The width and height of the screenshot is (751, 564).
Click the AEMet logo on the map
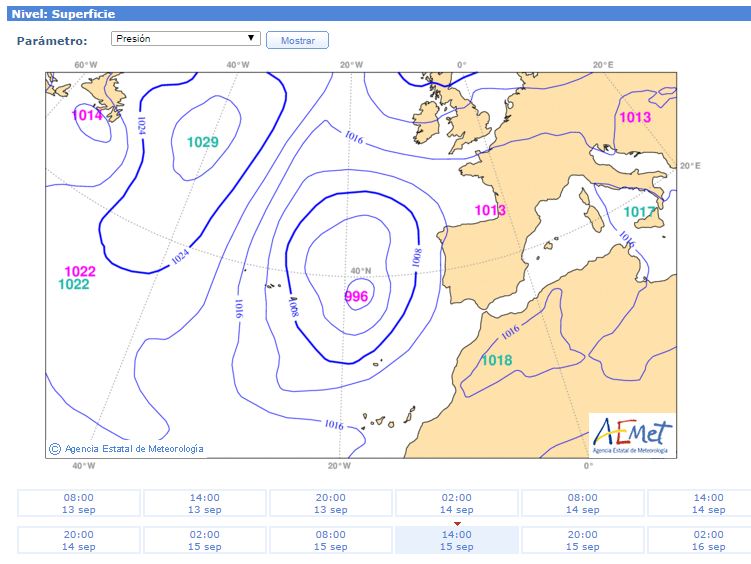coord(632,435)
